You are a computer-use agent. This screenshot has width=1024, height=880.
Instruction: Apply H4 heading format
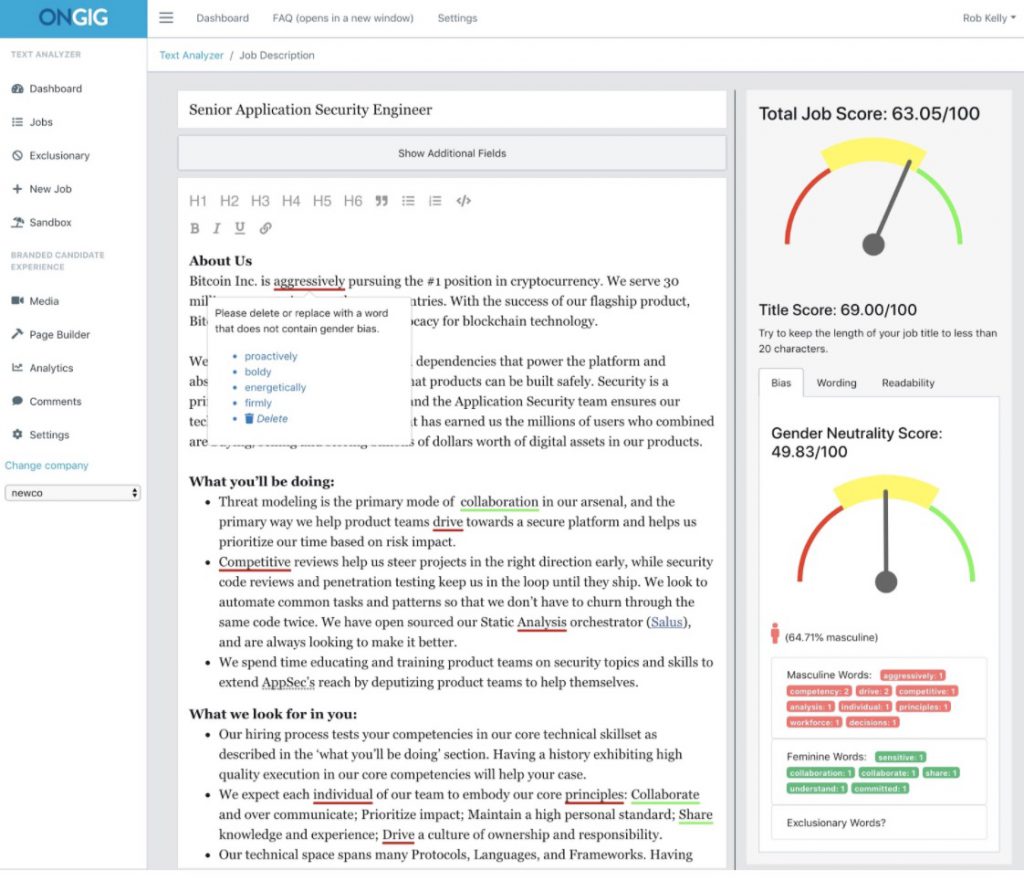[x=291, y=200]
